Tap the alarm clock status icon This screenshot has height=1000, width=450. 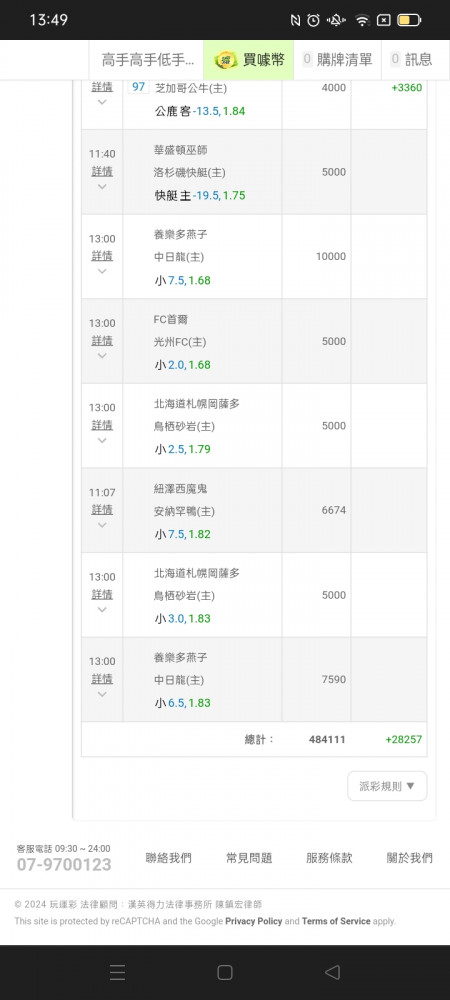tap(313, 20)
